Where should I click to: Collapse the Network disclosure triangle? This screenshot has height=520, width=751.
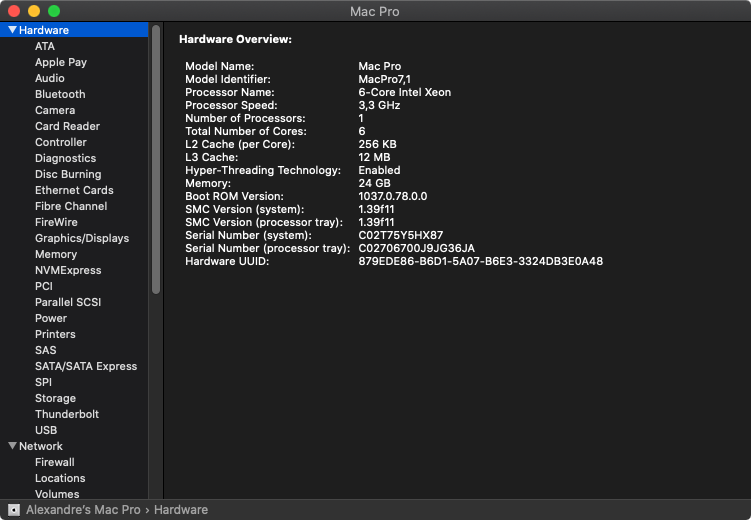12,446
